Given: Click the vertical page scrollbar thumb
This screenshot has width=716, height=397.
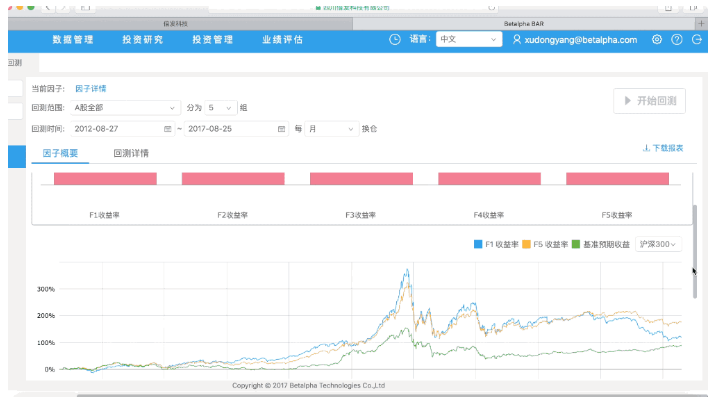Looking at the screenshot, I should (x=695, y=252).
